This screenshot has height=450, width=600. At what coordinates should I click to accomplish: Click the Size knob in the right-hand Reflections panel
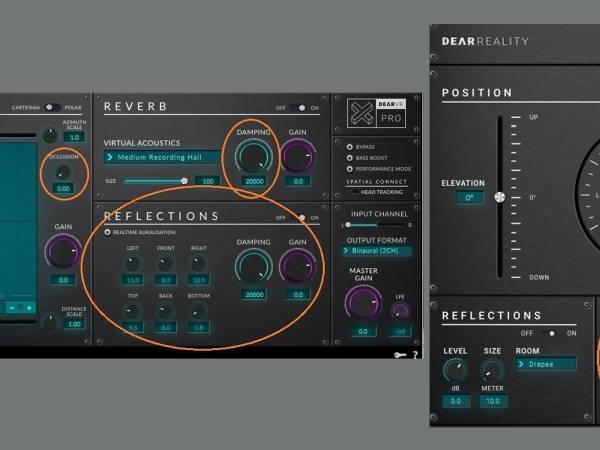(x=492, y=370)
